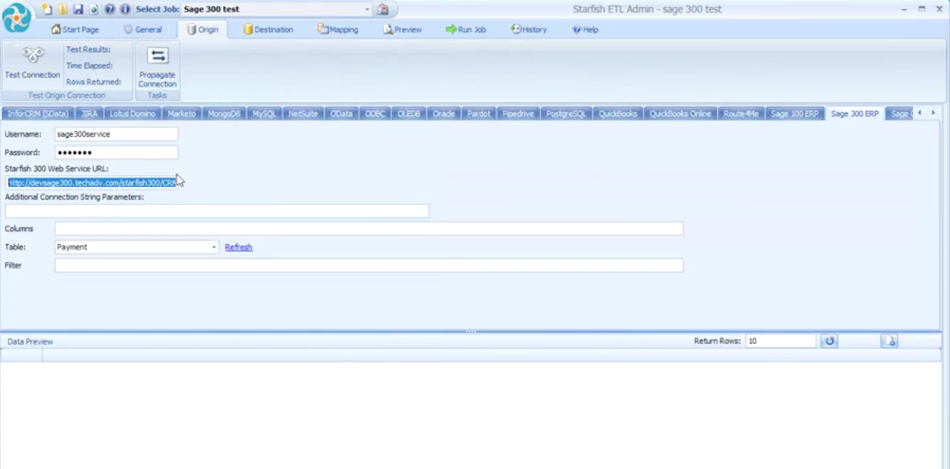950x469 pixels.
Task: Select the InforCRM (SData) connector tab
Action: point(38,114)
